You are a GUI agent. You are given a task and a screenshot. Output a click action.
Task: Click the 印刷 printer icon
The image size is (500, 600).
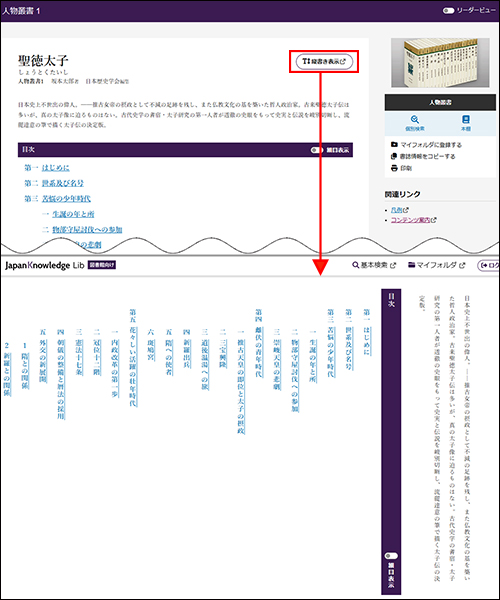394,168
